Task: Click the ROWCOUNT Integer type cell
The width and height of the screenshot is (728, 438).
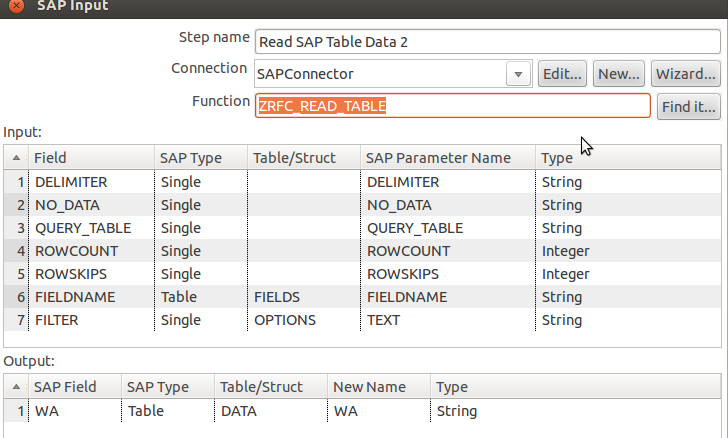Action: pyautogui.click(x=565, y=251)
